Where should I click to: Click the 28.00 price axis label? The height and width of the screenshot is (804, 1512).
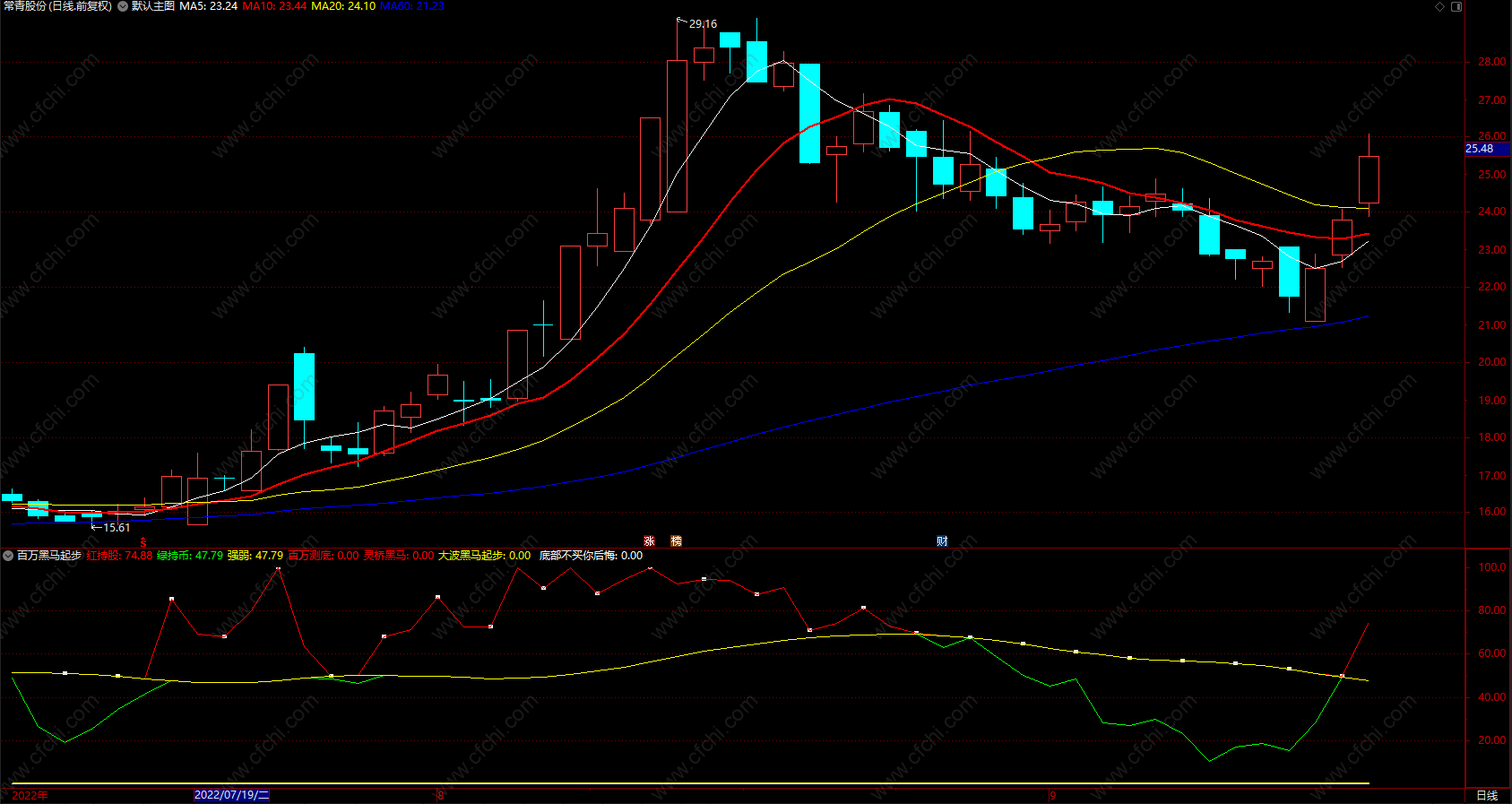1491,62
